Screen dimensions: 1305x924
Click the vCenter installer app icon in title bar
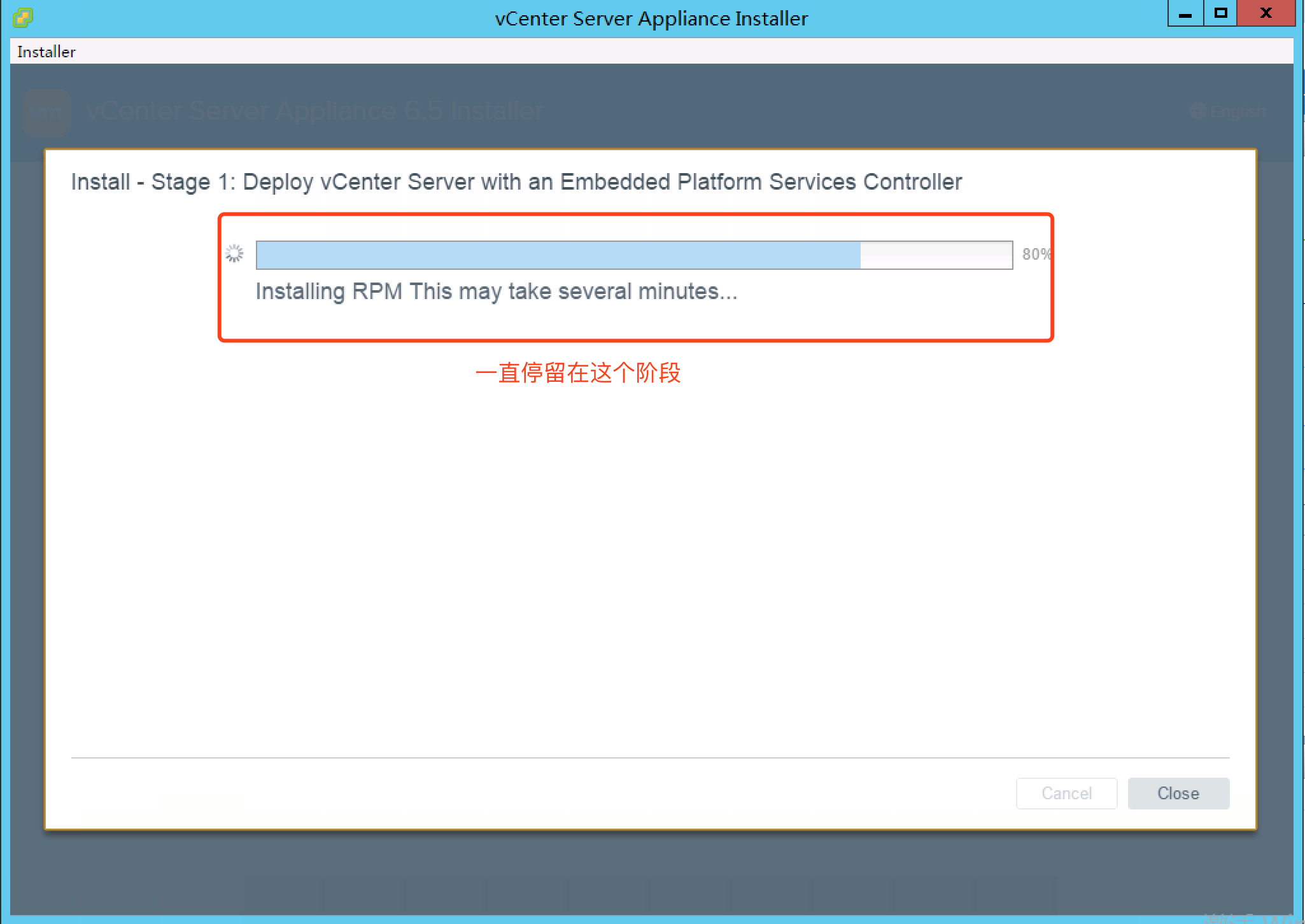click(x=22, y=17)
